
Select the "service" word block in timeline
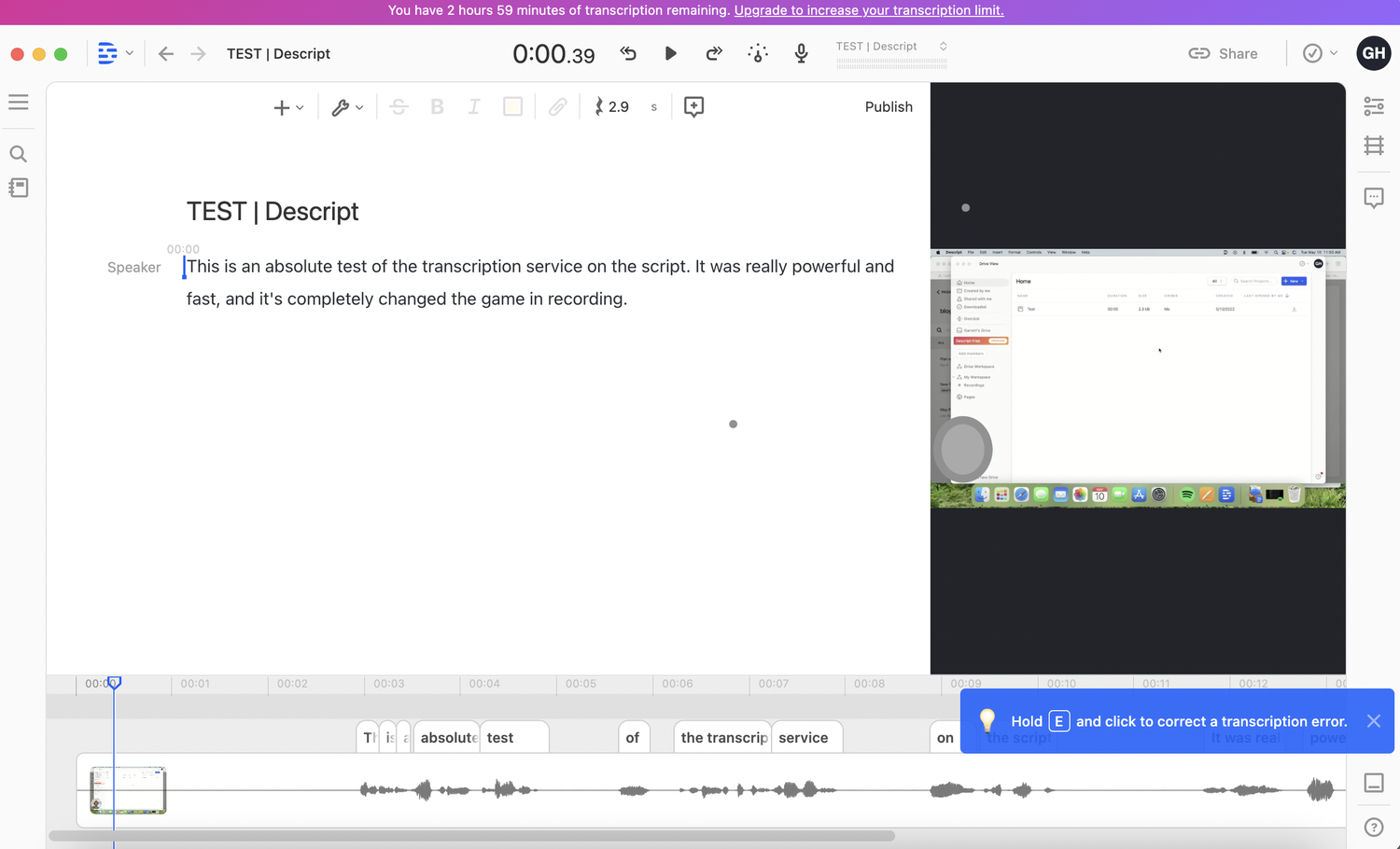[807, 737]
